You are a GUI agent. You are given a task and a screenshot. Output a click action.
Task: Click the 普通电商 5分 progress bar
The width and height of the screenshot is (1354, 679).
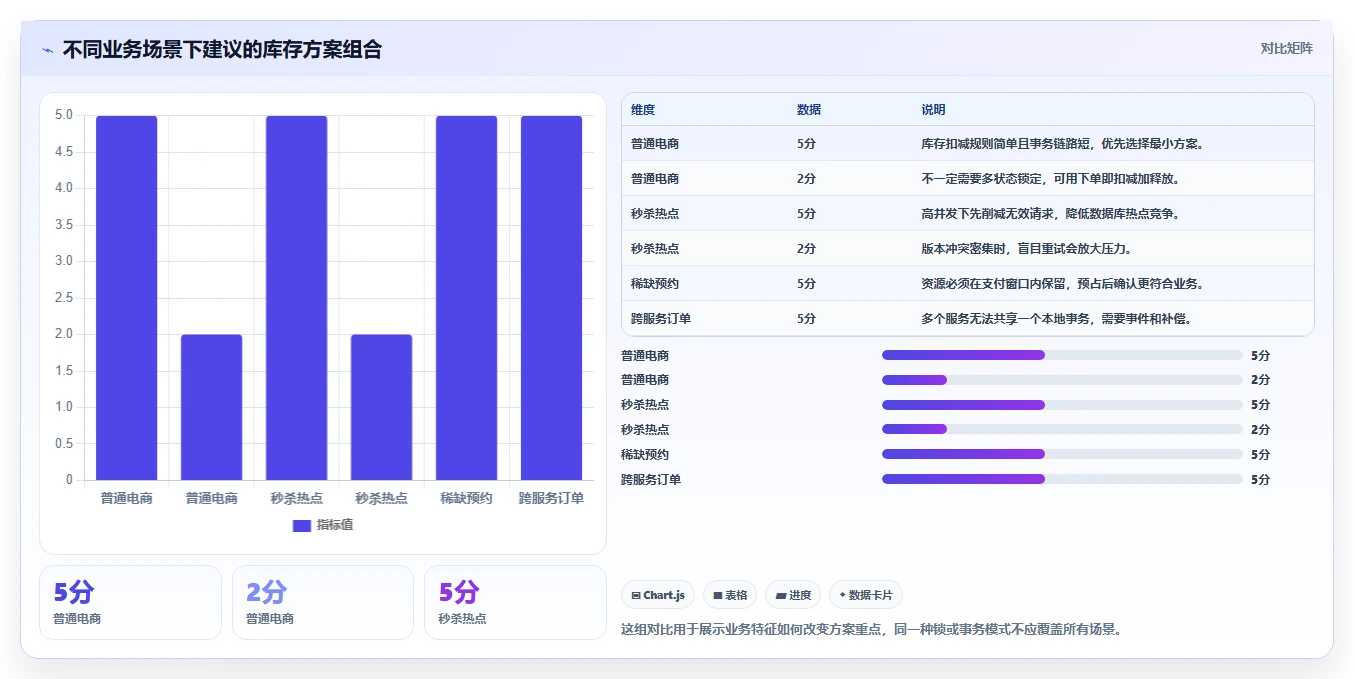(1062, 355)
